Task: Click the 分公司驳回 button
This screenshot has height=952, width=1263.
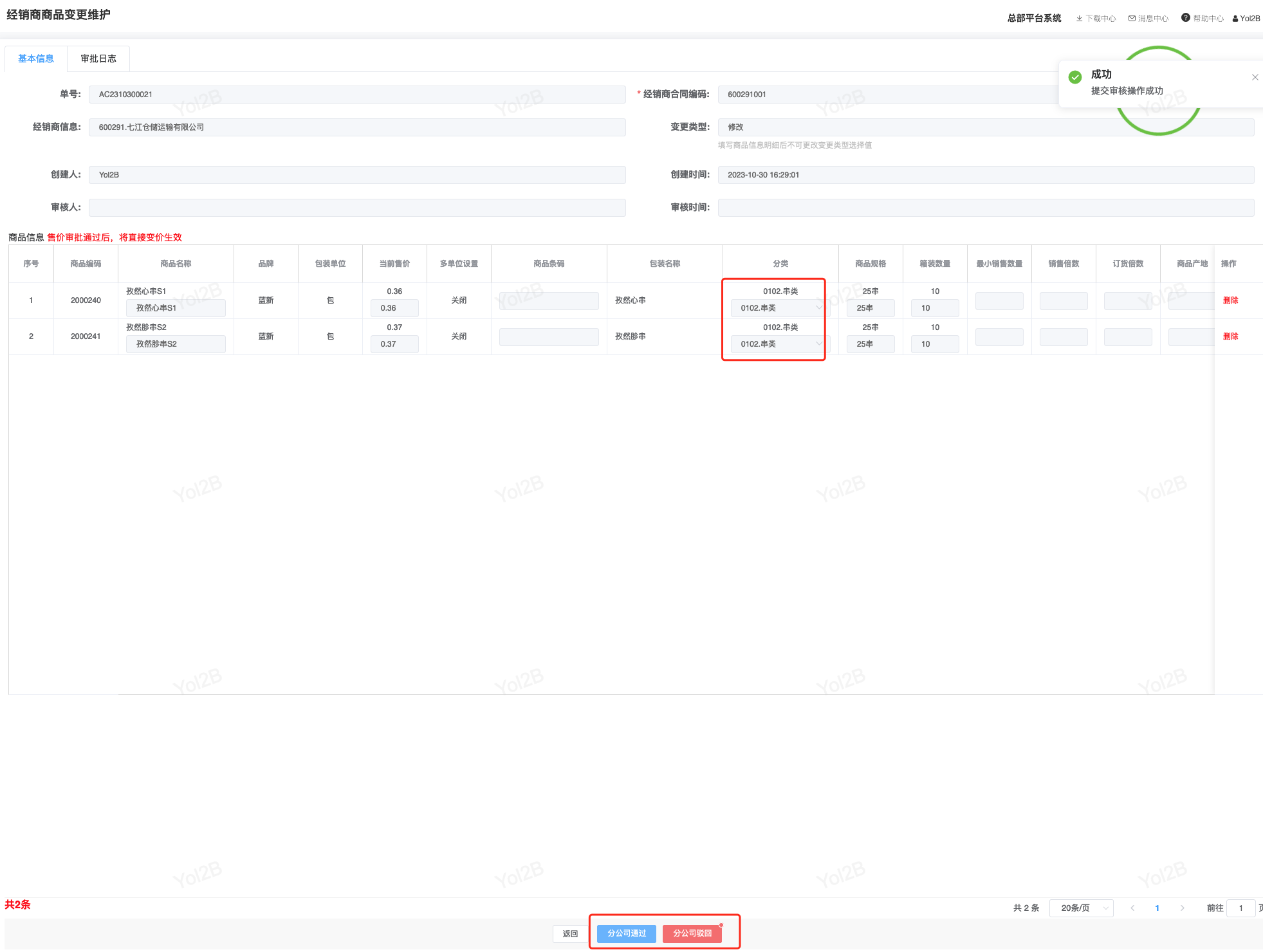Action: (x=692, y=933)
